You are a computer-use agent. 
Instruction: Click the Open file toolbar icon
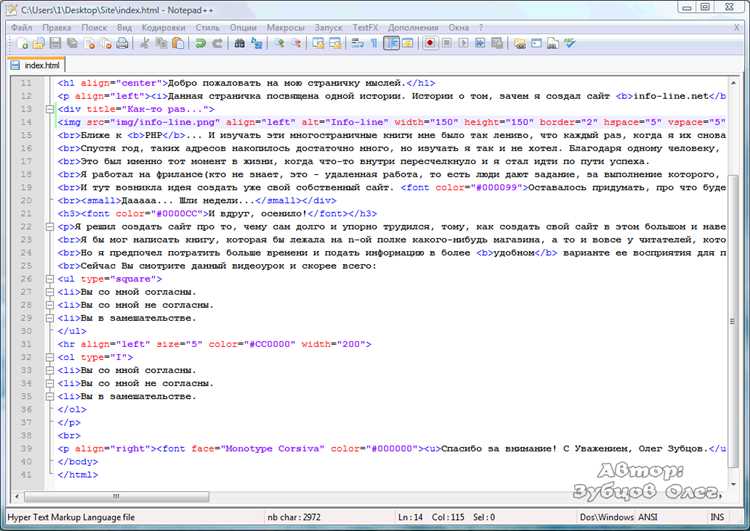click(x=39, y=44)
